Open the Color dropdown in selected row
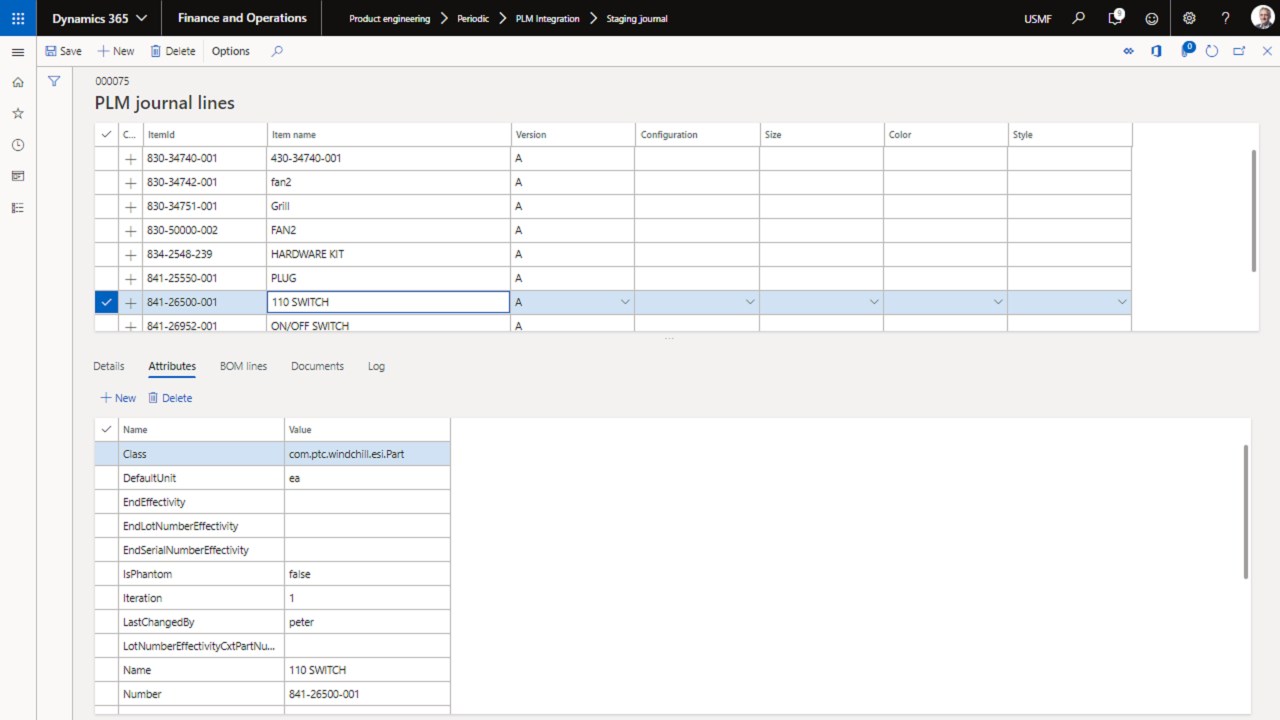This screenshot has height=720, width=1280. [997, 302]
